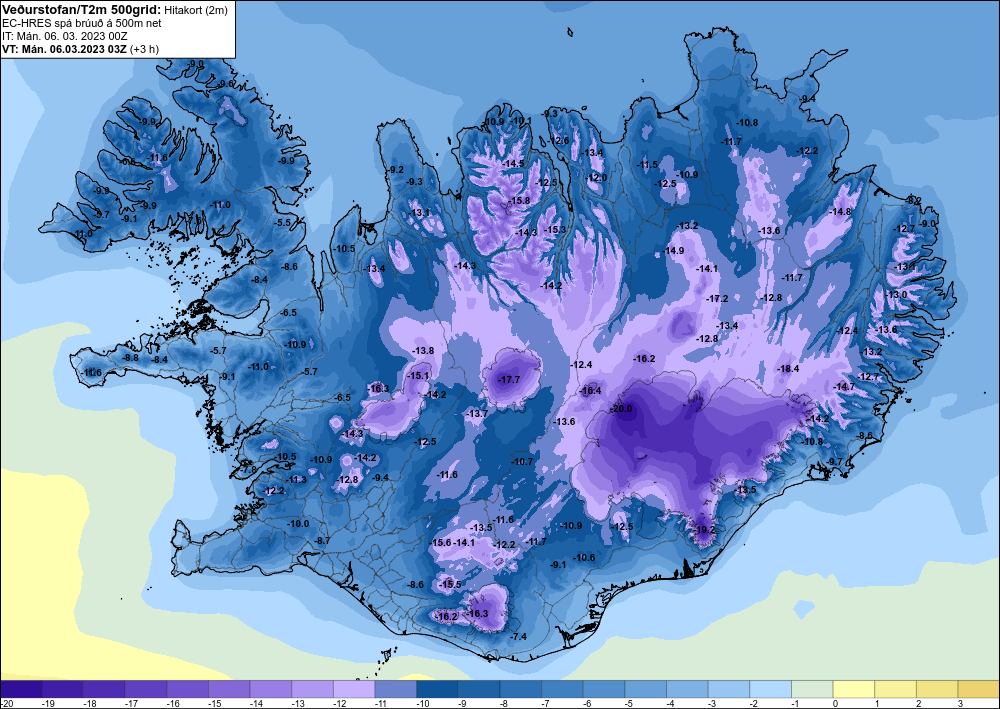1000x709 pixels.
Task: Select the -7.4 value near south coast
Action: click(x=519, y=636)
